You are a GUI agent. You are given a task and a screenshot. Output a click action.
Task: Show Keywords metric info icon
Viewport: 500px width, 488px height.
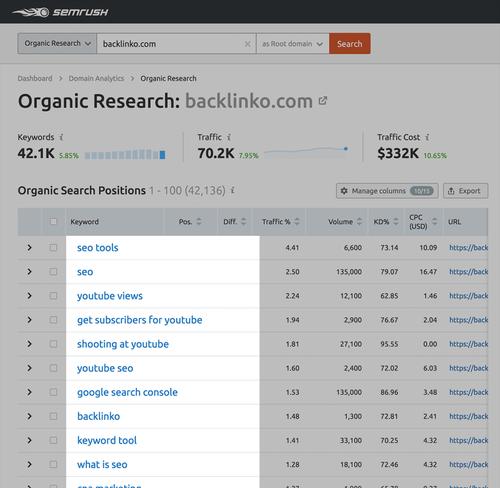tap(61, 137)
